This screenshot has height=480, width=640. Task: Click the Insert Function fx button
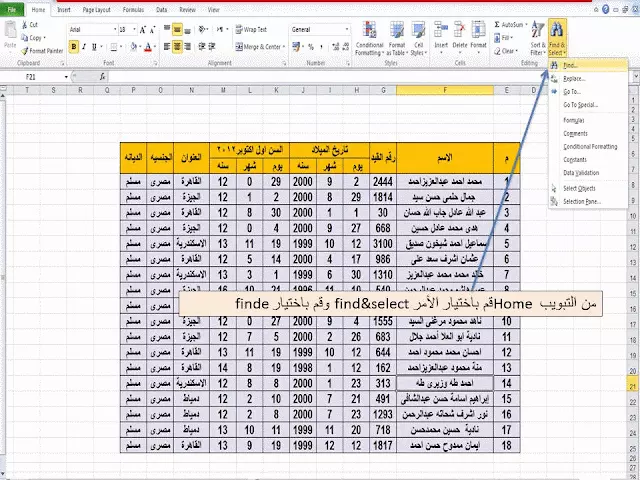[x=102, y=77]
